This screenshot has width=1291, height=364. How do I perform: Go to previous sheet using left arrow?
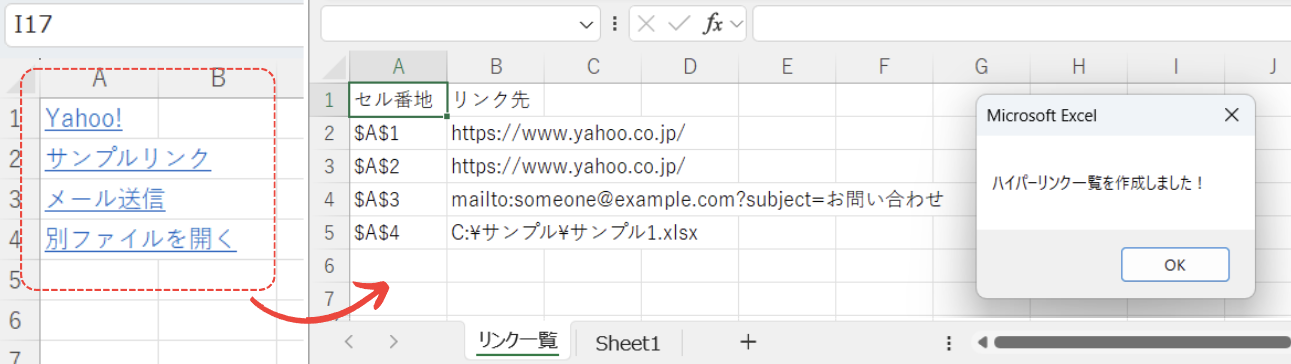tap(349, 342)
